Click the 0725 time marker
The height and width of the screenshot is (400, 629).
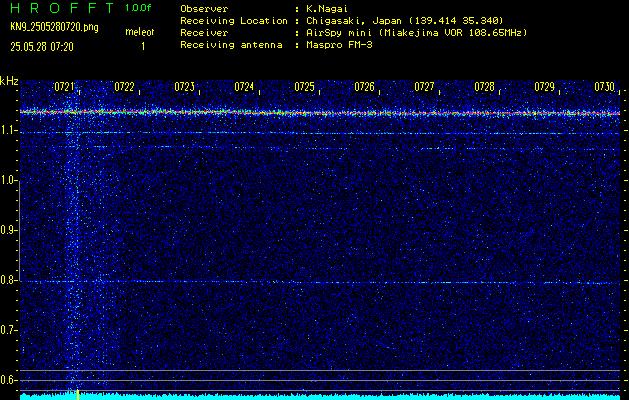point(304,87)
